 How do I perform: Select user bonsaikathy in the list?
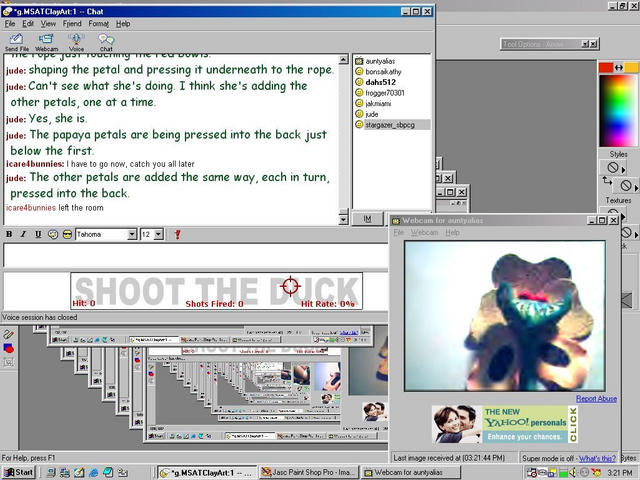(383, 72)
